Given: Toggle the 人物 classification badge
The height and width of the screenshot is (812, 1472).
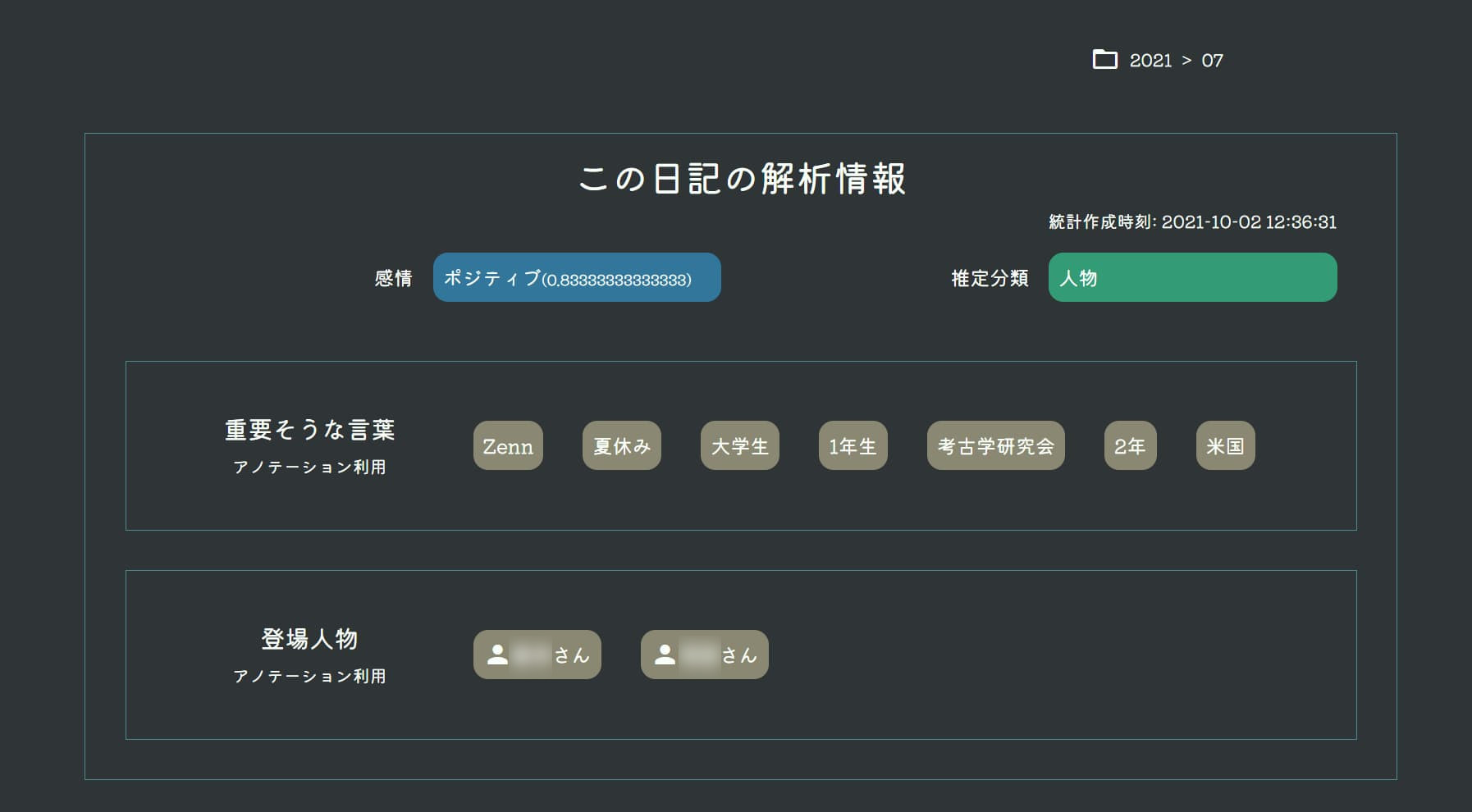Looking at the screenshot, I should coord(1192,277).
